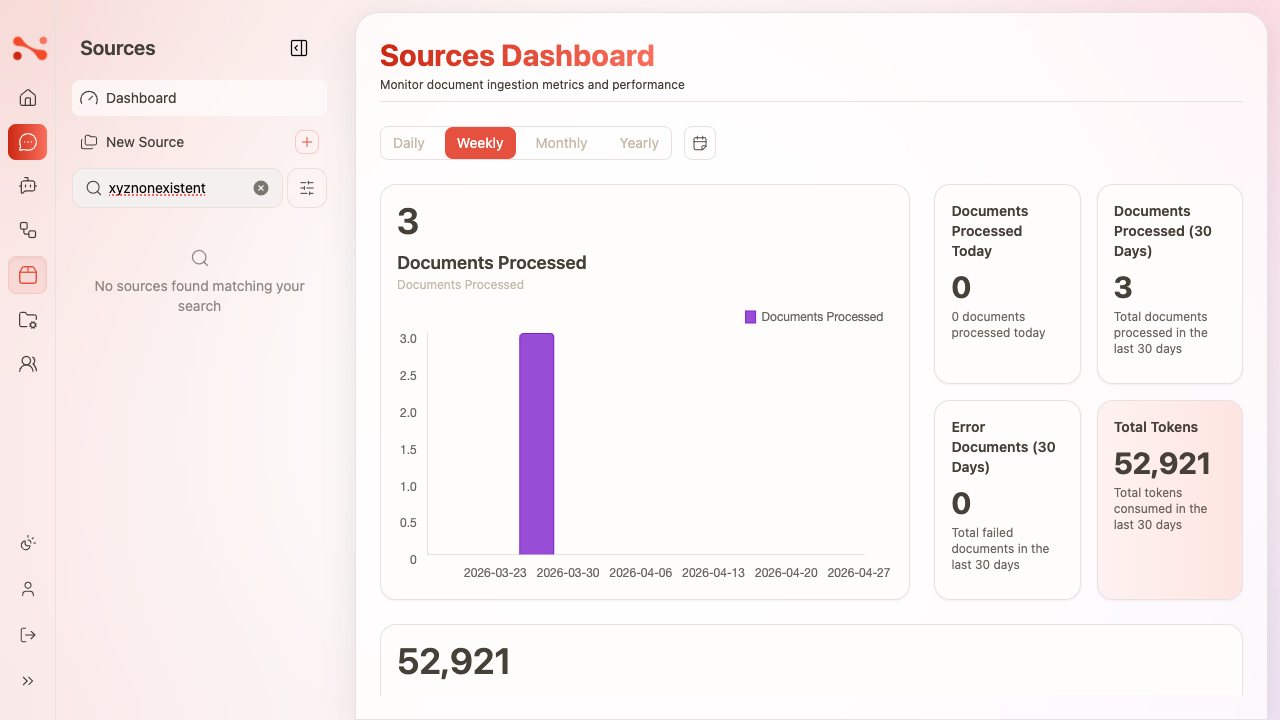
Task: Toggle the Documents Processed legend swatch
Action: pyautogui.click(x=751, y=317)
